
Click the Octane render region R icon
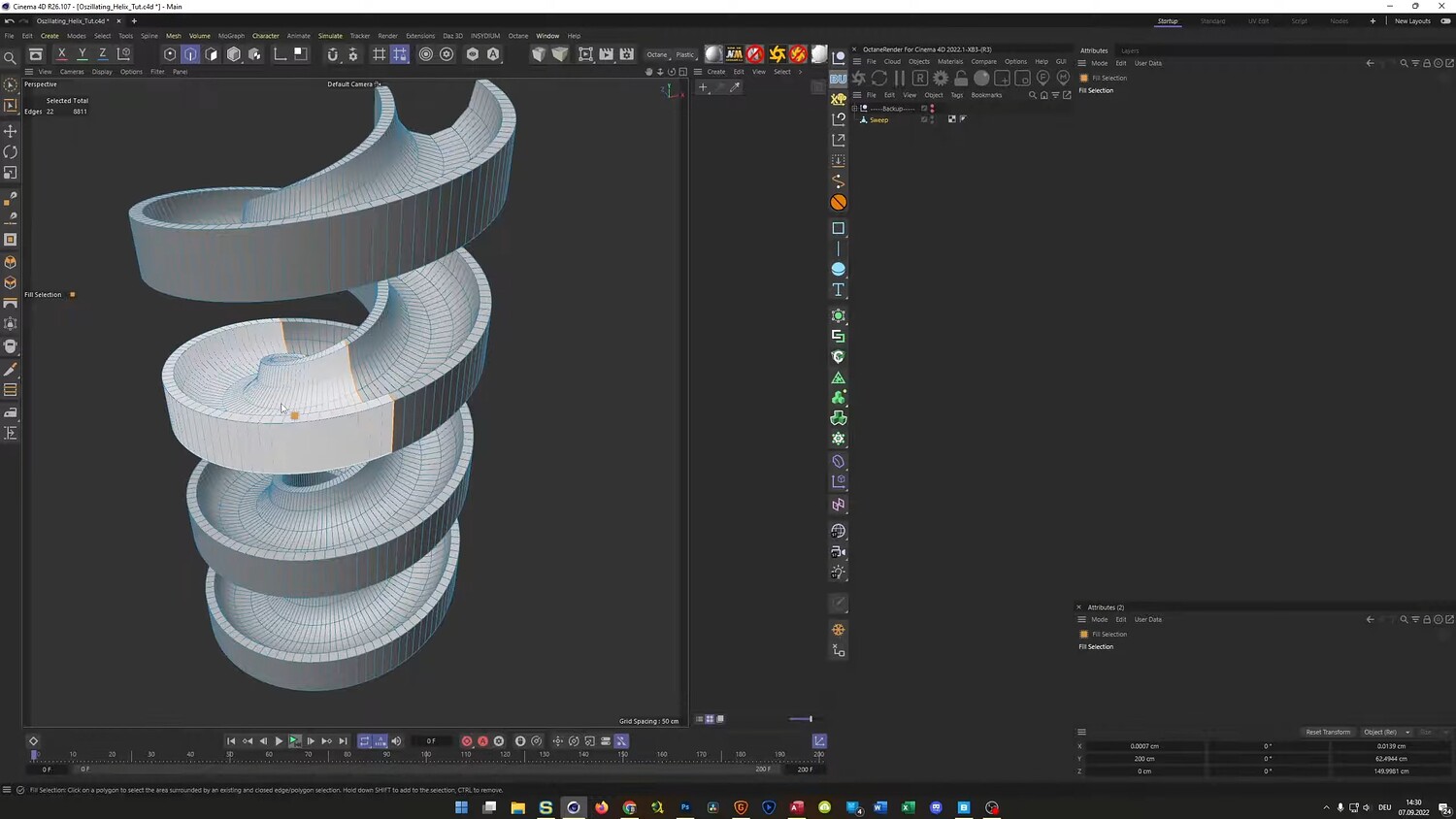coord(920,78)
